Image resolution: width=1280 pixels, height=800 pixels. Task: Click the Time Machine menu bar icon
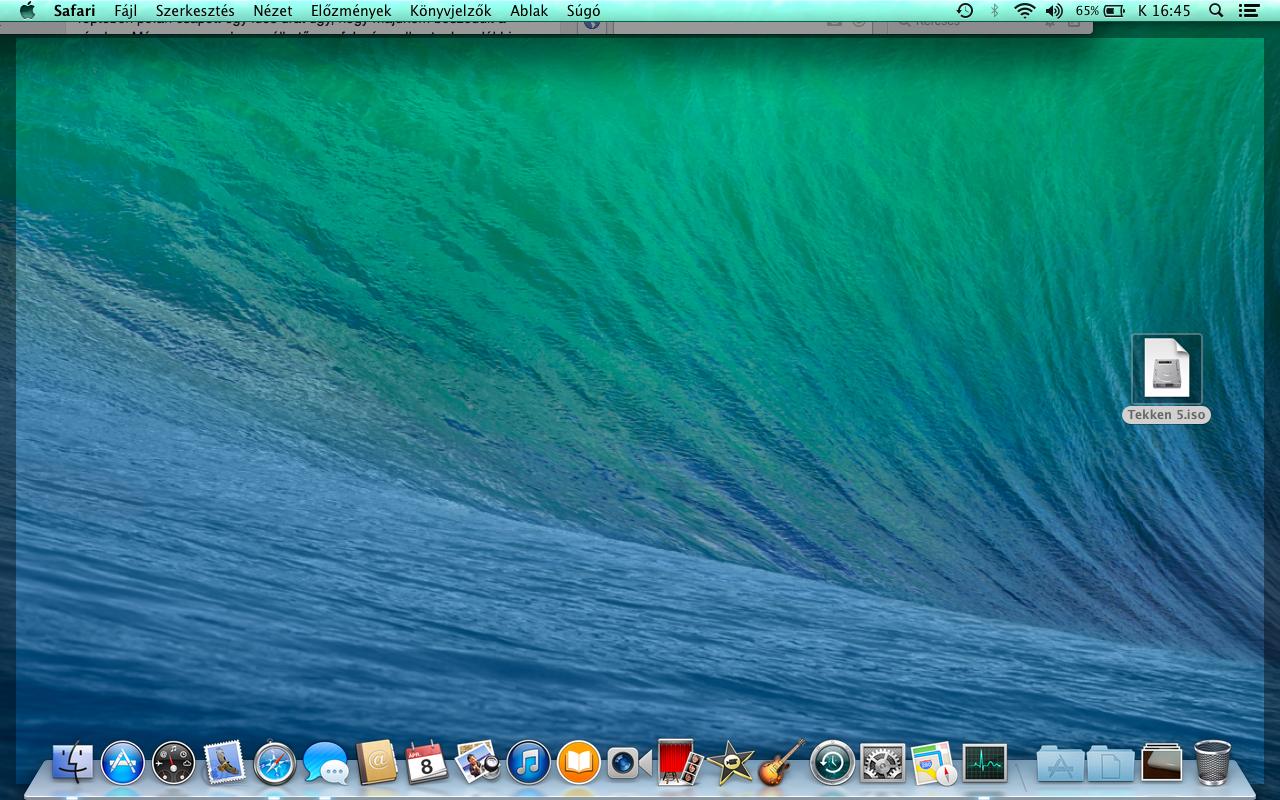[x=965, y=10]
